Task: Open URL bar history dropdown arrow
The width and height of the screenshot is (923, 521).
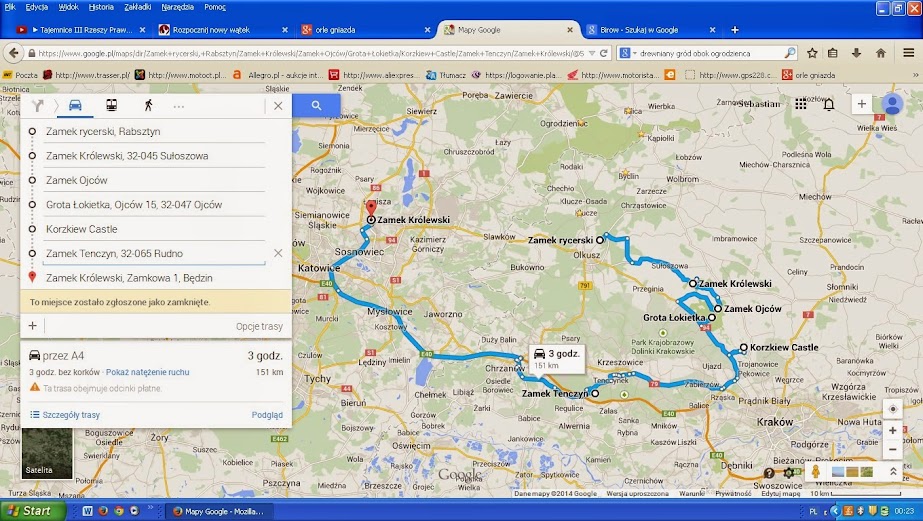Action: (x=592, y=53)
